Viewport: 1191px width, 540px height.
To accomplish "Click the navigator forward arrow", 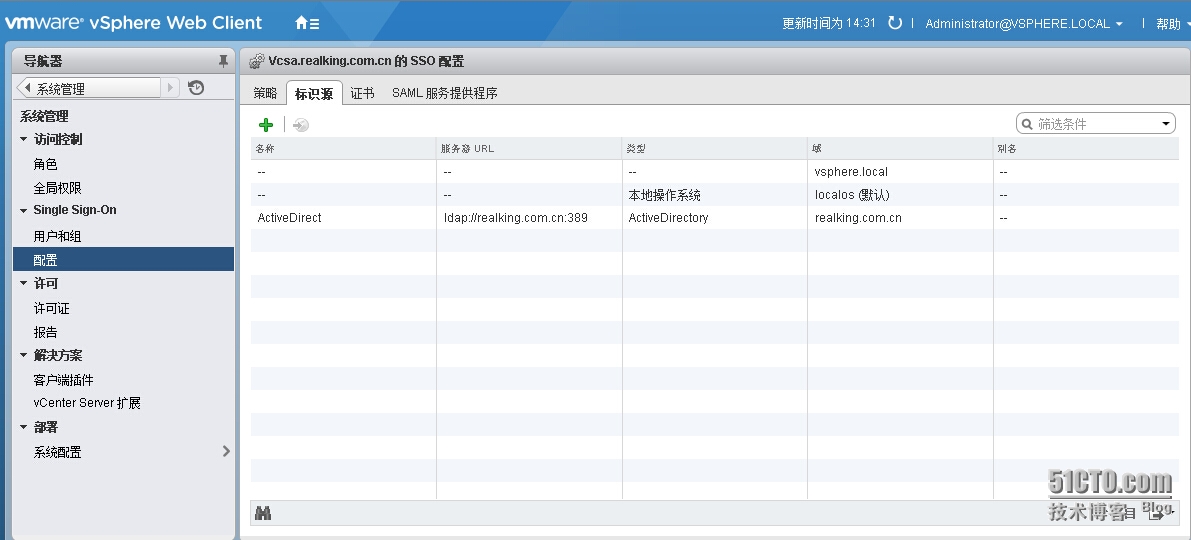I will (x=170, y=88).
